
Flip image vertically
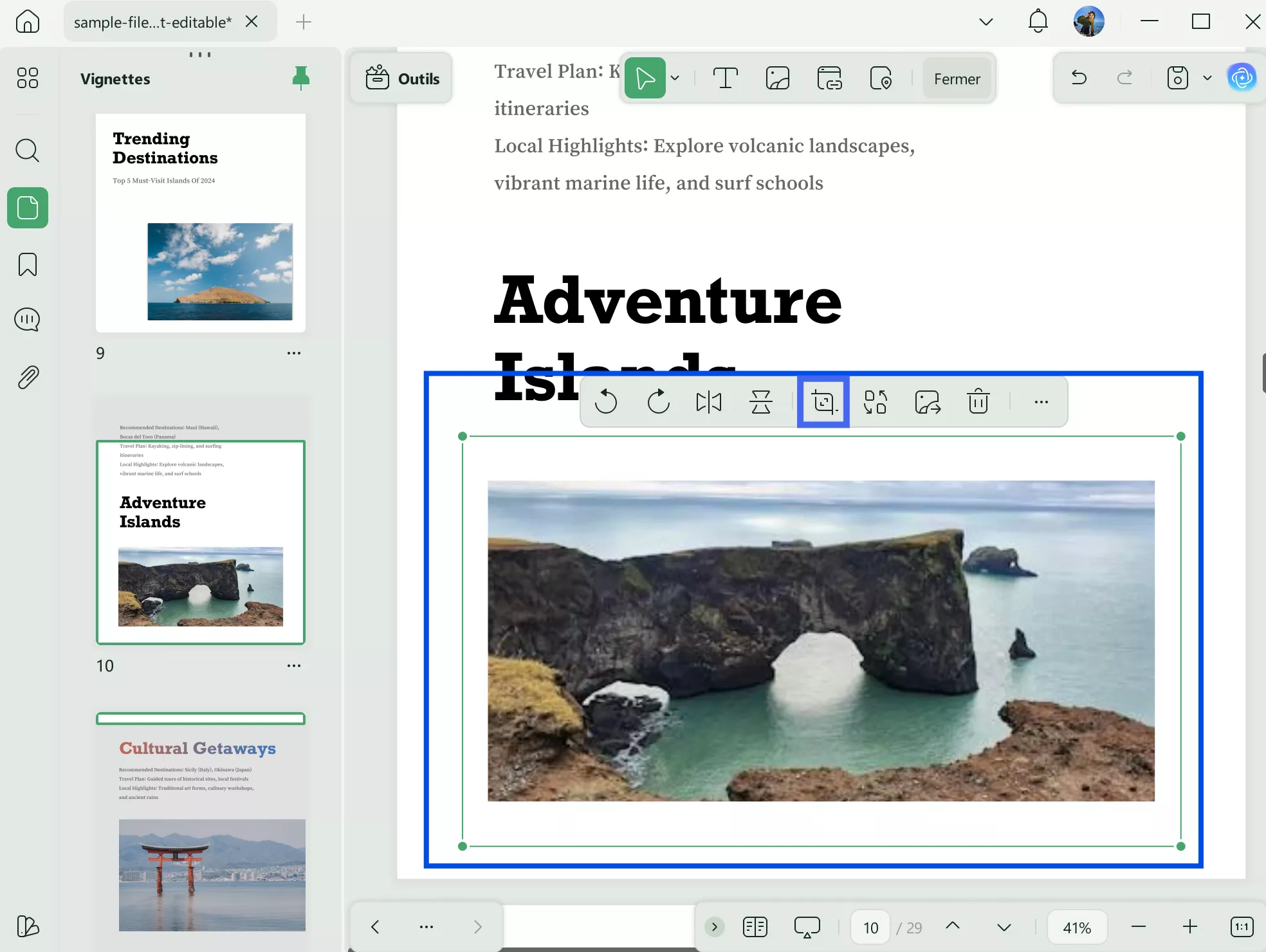coord(760,402)
